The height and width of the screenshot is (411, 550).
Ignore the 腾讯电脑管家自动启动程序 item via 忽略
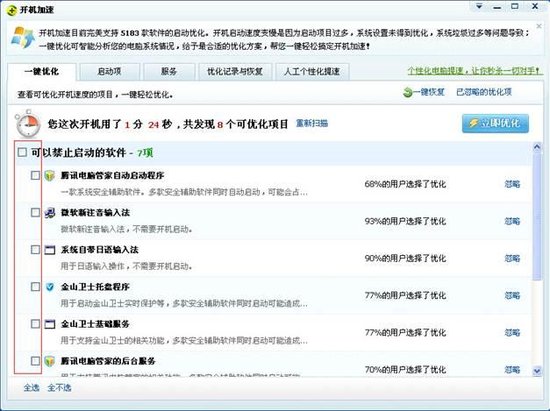click(x=512, y=184)
